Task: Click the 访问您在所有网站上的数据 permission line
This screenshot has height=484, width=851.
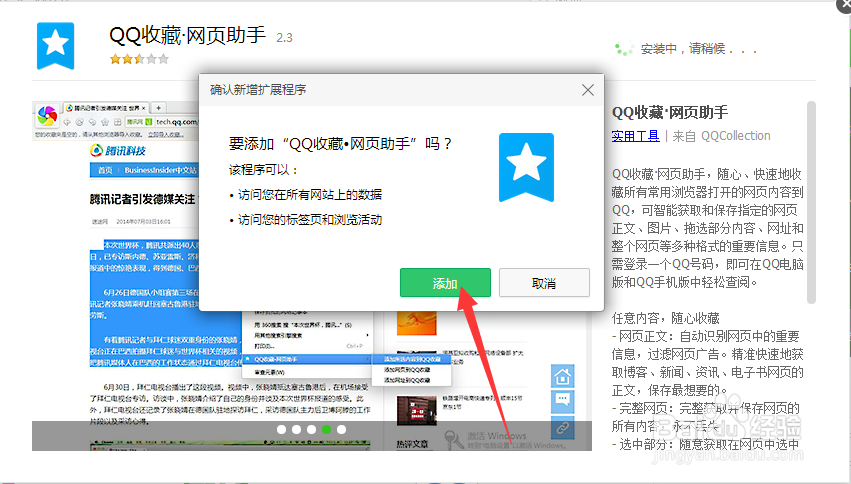Action: click(310, 194)
